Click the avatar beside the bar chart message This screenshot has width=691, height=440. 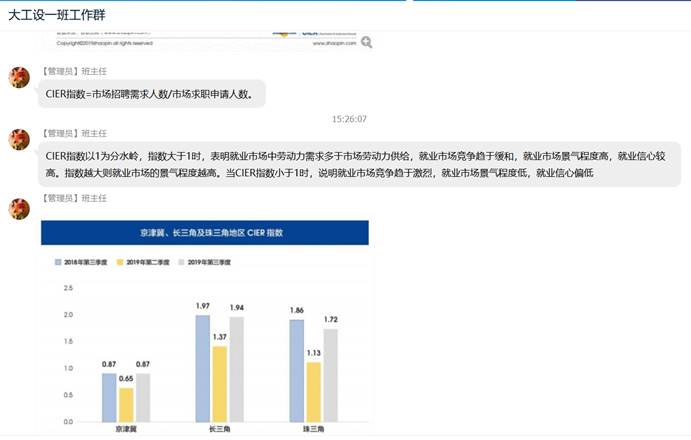[x=19, y=208]
